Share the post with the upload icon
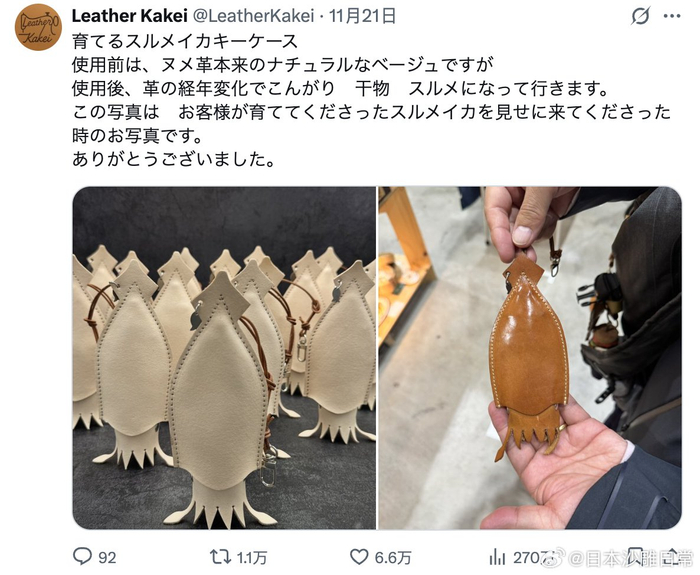The width and height of the screenshot is (700, 575). 672,556
